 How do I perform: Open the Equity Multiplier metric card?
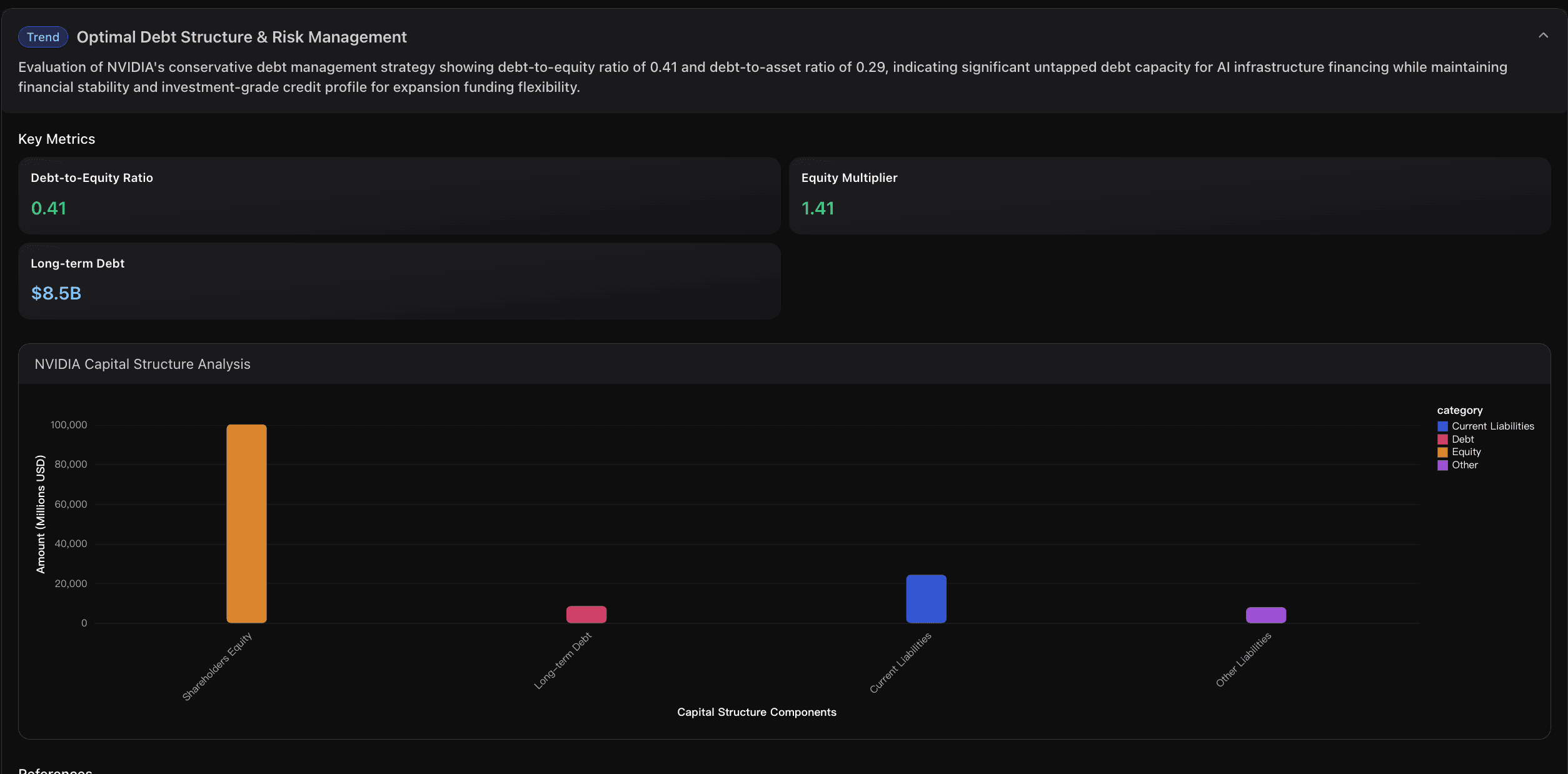coord(1169,196)
